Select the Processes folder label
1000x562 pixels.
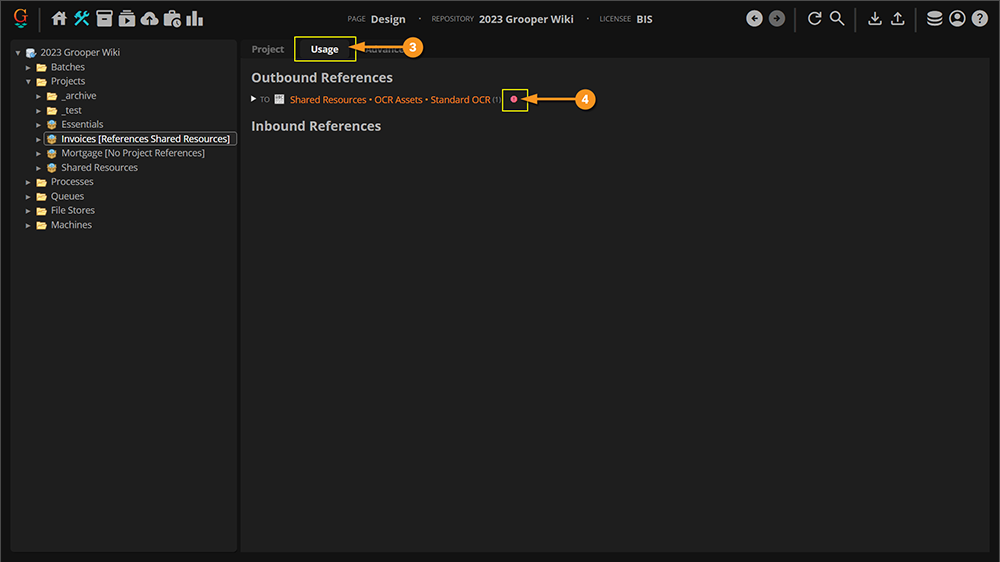coord(72,182)
